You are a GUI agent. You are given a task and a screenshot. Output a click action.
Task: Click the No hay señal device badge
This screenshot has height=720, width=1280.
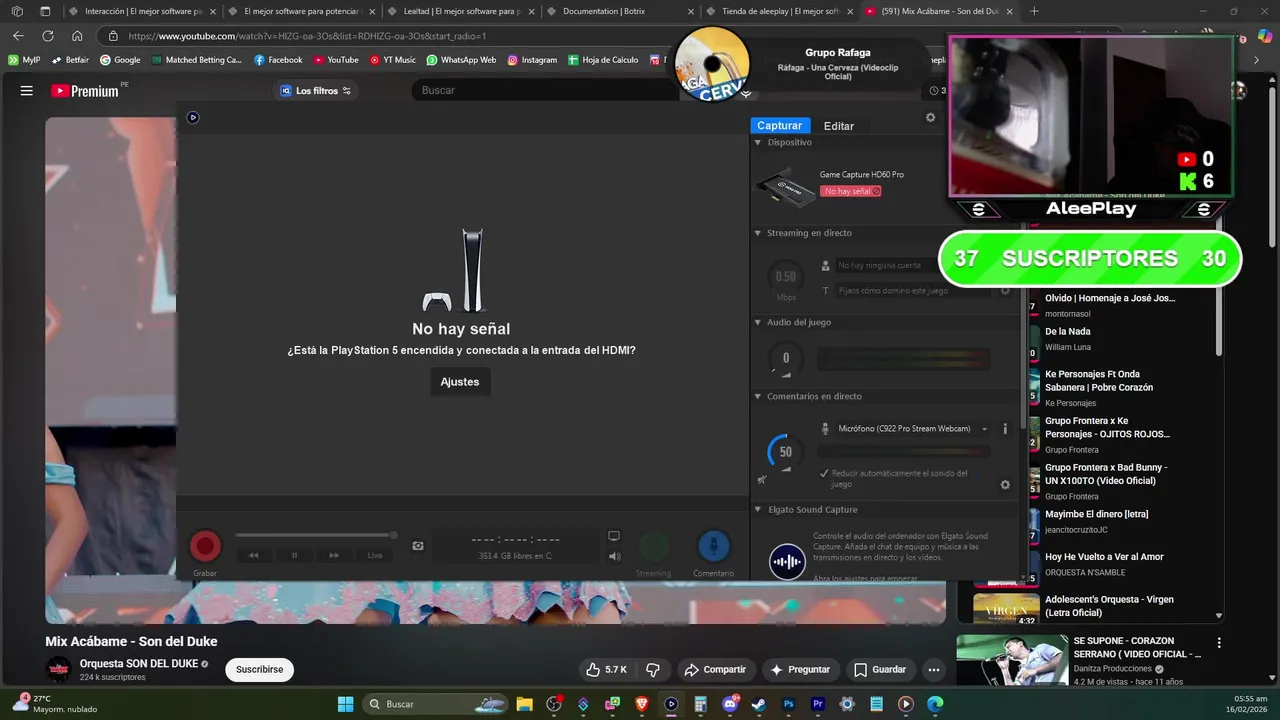(x=850, y=191)
